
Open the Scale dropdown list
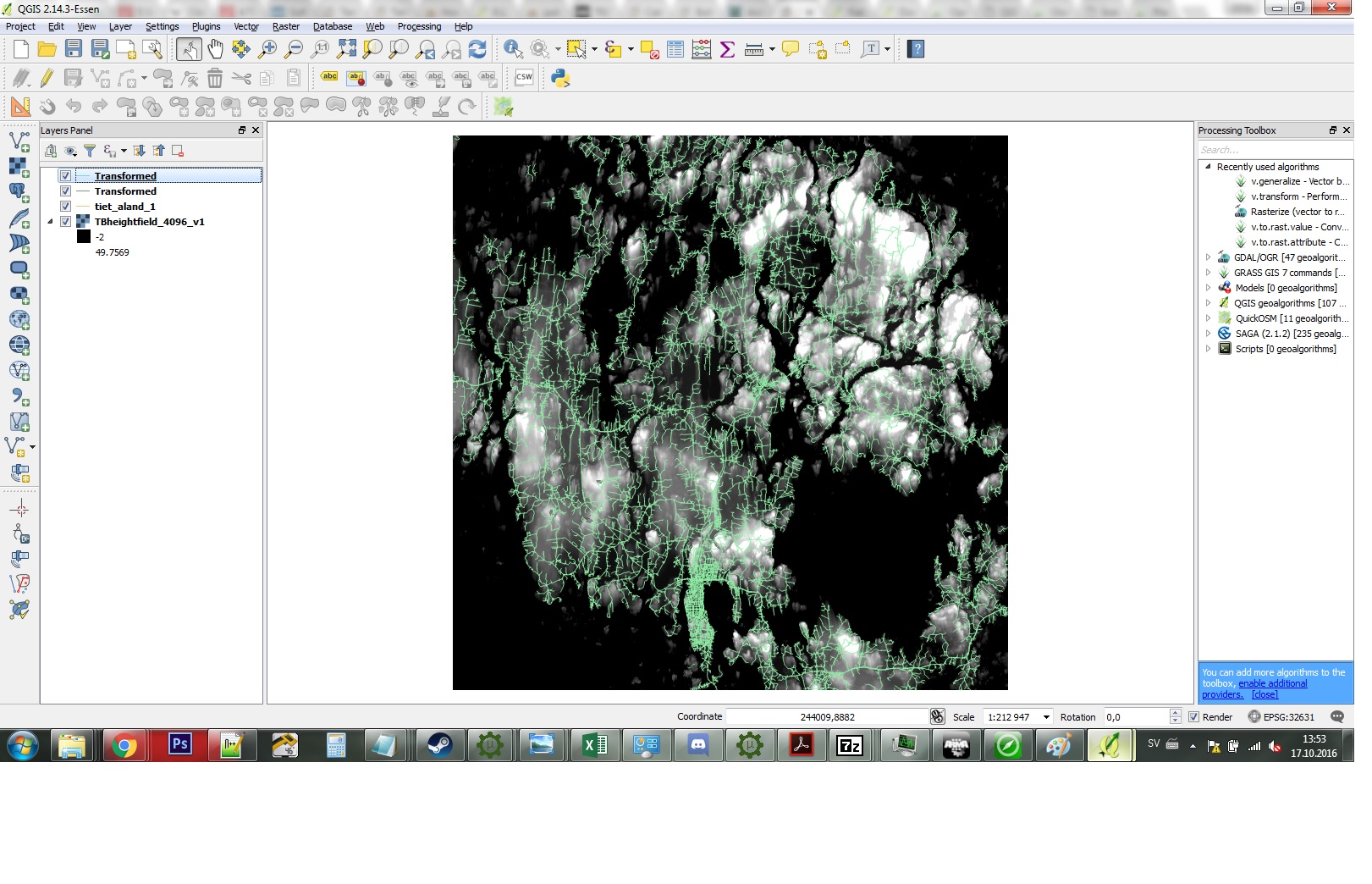(x=1046, y=717)
